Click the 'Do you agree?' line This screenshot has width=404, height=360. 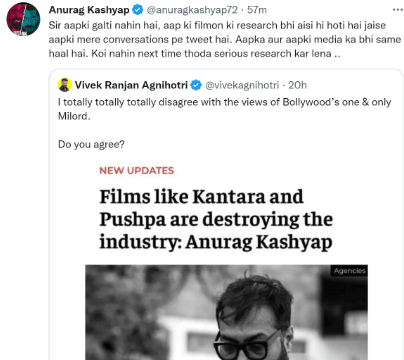tap(91, 144)
